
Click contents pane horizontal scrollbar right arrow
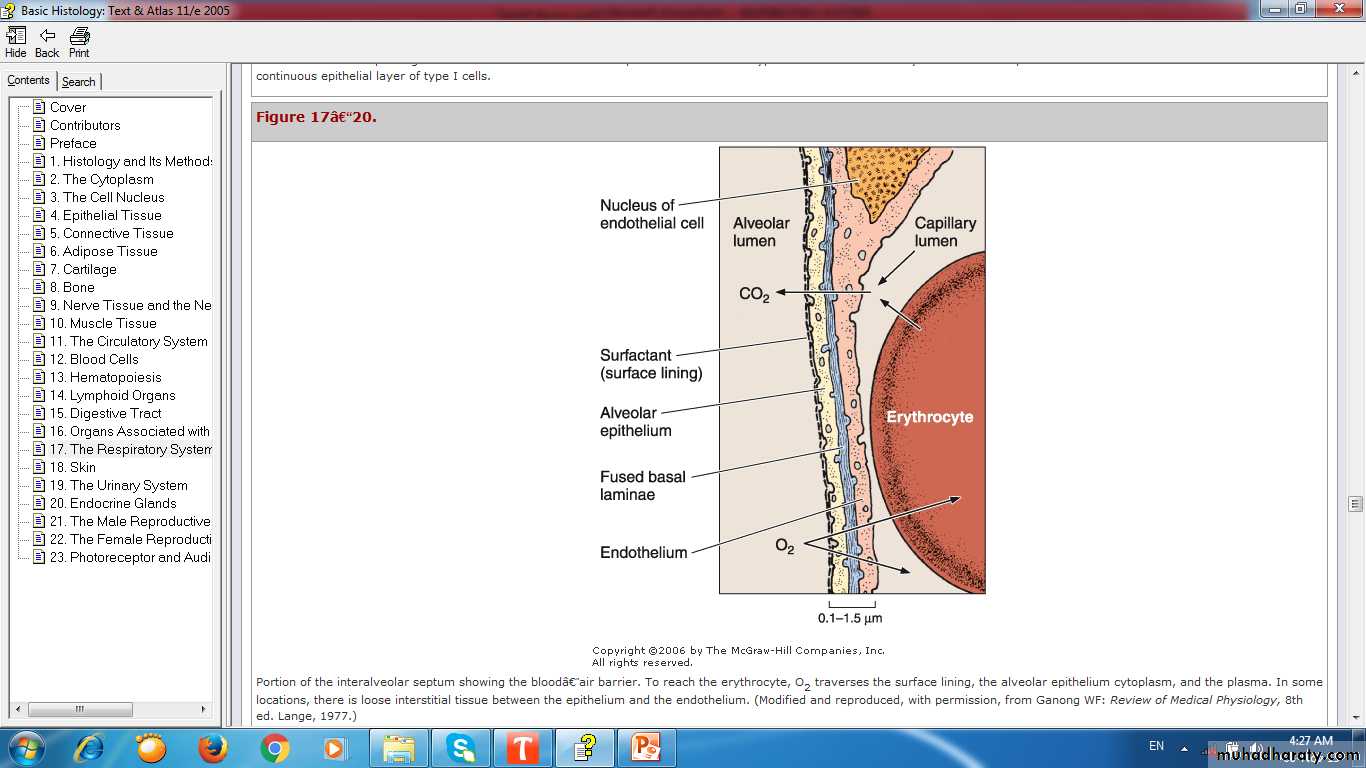click(x=204, y=709)
